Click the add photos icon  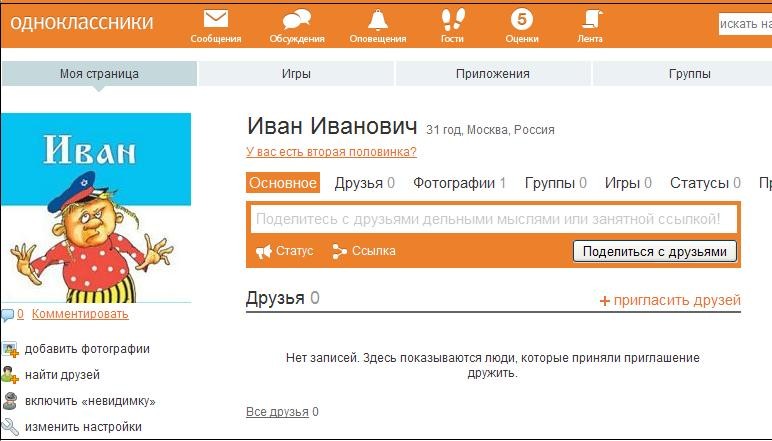tap(10, 349)
